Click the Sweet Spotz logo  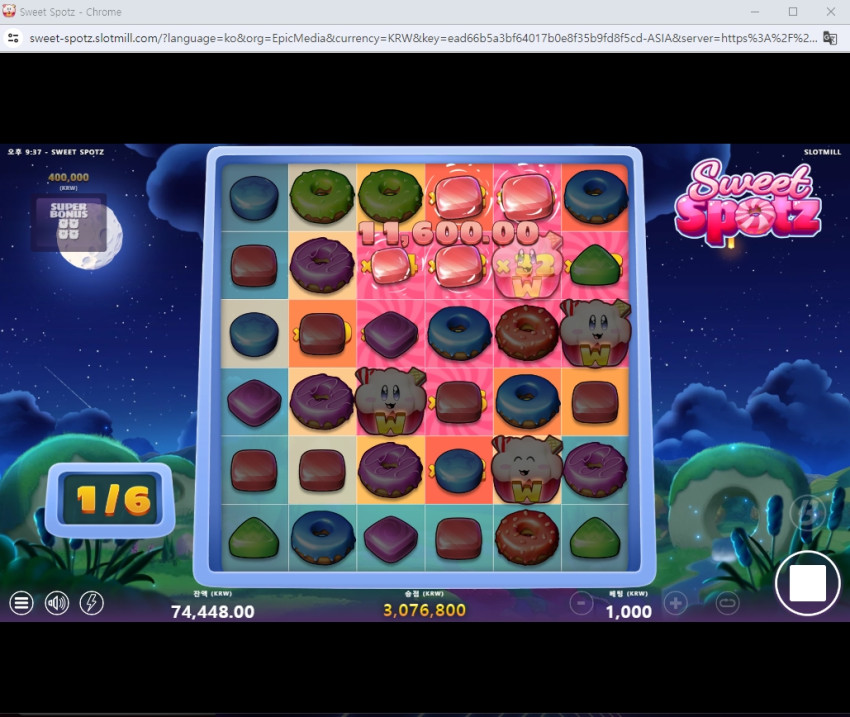(748, 202)
